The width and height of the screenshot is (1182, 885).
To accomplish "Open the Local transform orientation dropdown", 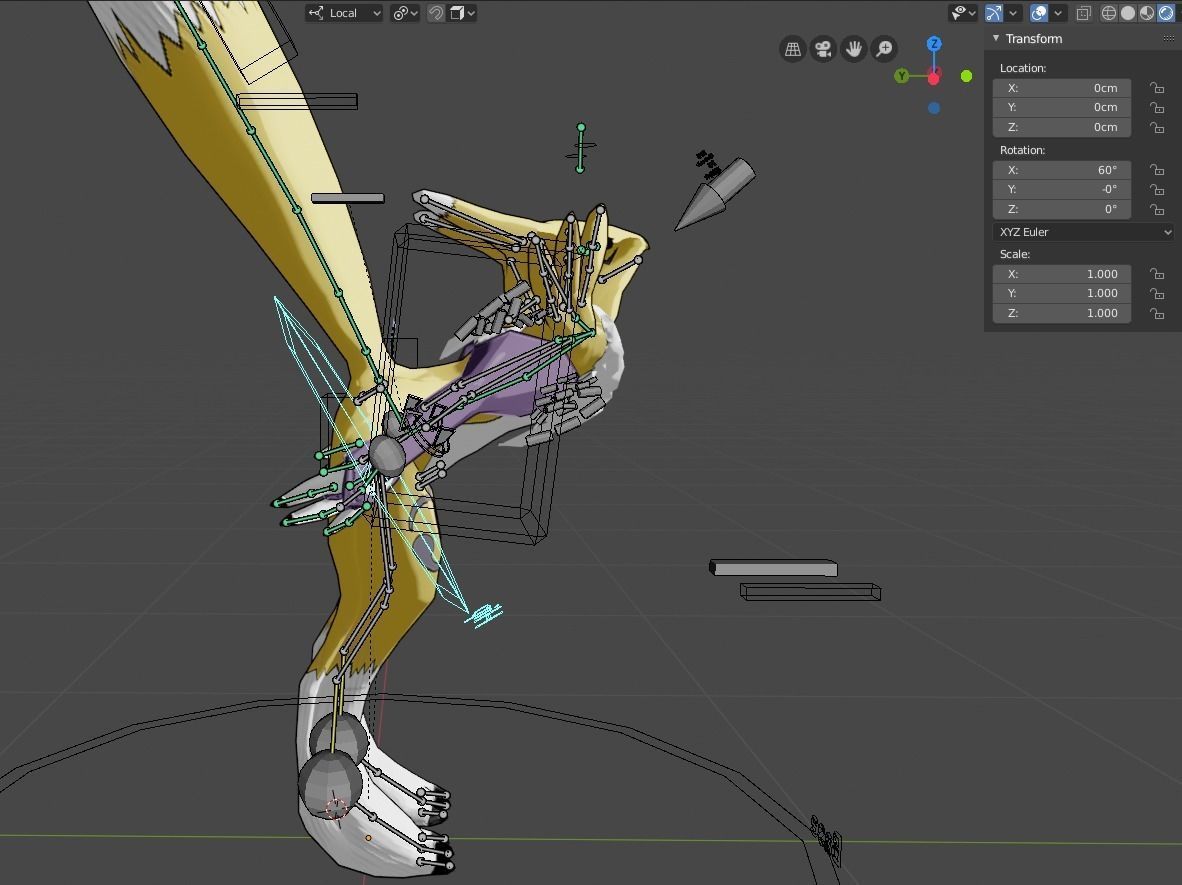I will tap(344, 13).
